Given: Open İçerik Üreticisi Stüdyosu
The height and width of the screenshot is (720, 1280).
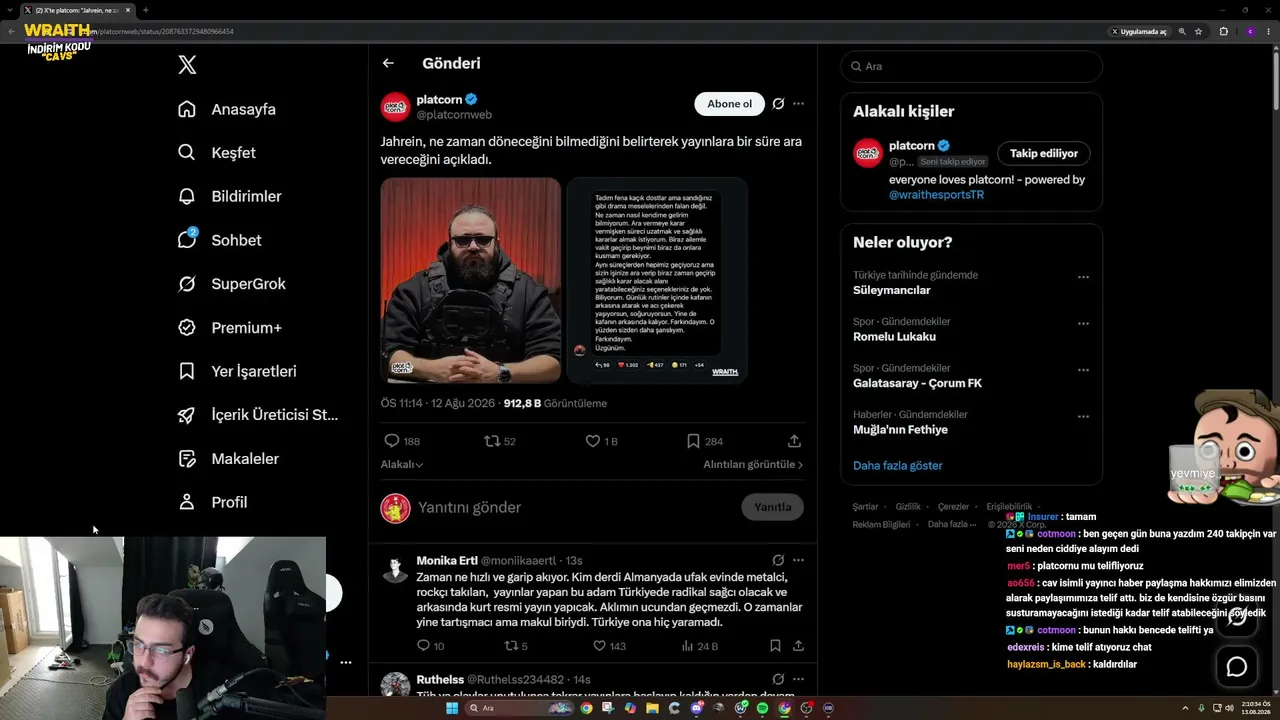Looking at the screenshot, I should click(257, 415).
